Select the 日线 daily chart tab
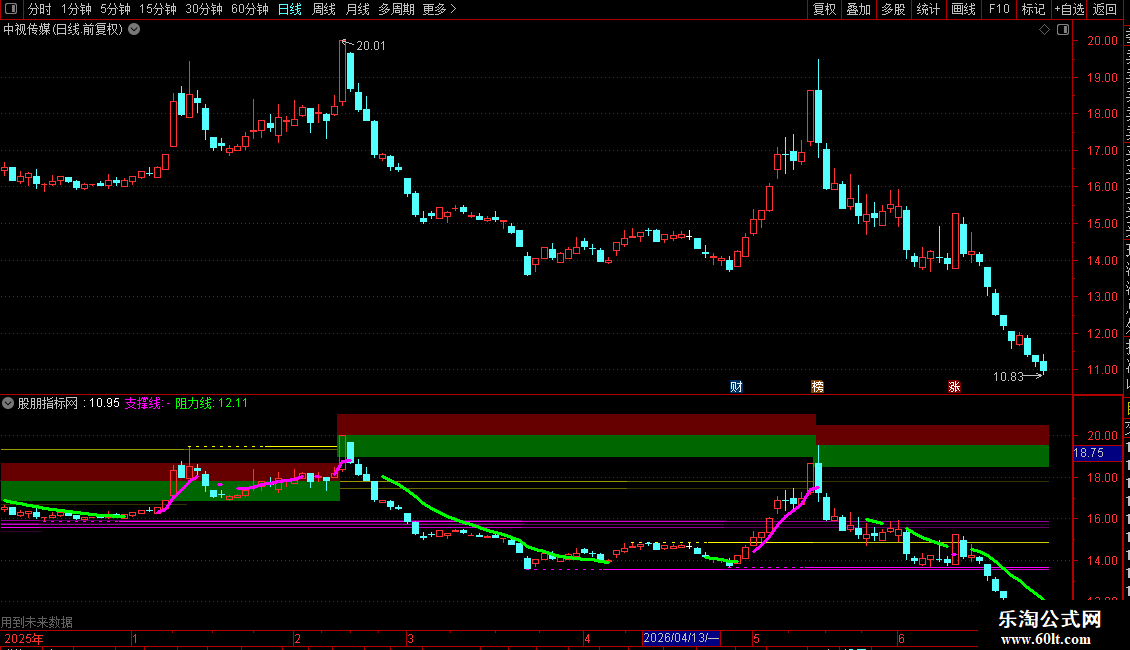1130x650 pixels. pos(290,9)
